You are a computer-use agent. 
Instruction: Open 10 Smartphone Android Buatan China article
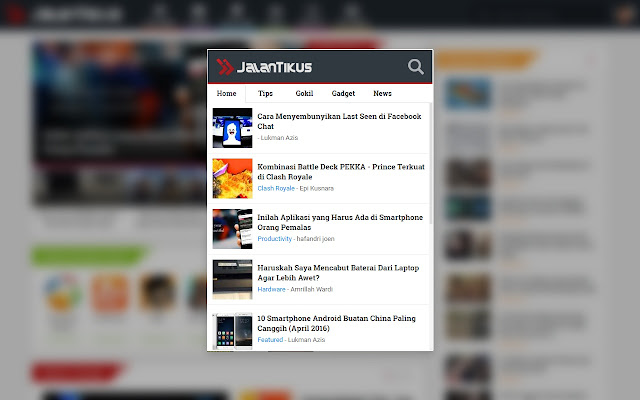pos(336,323)
